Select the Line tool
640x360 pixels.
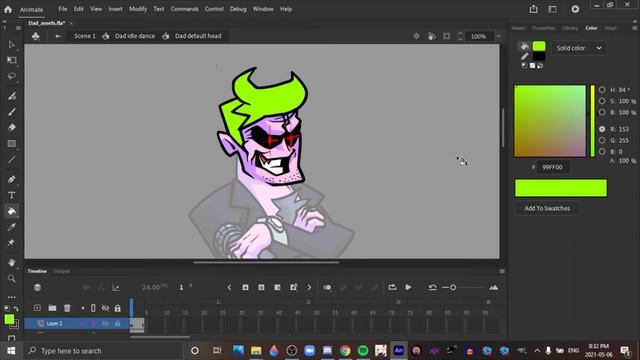(12, 160)
